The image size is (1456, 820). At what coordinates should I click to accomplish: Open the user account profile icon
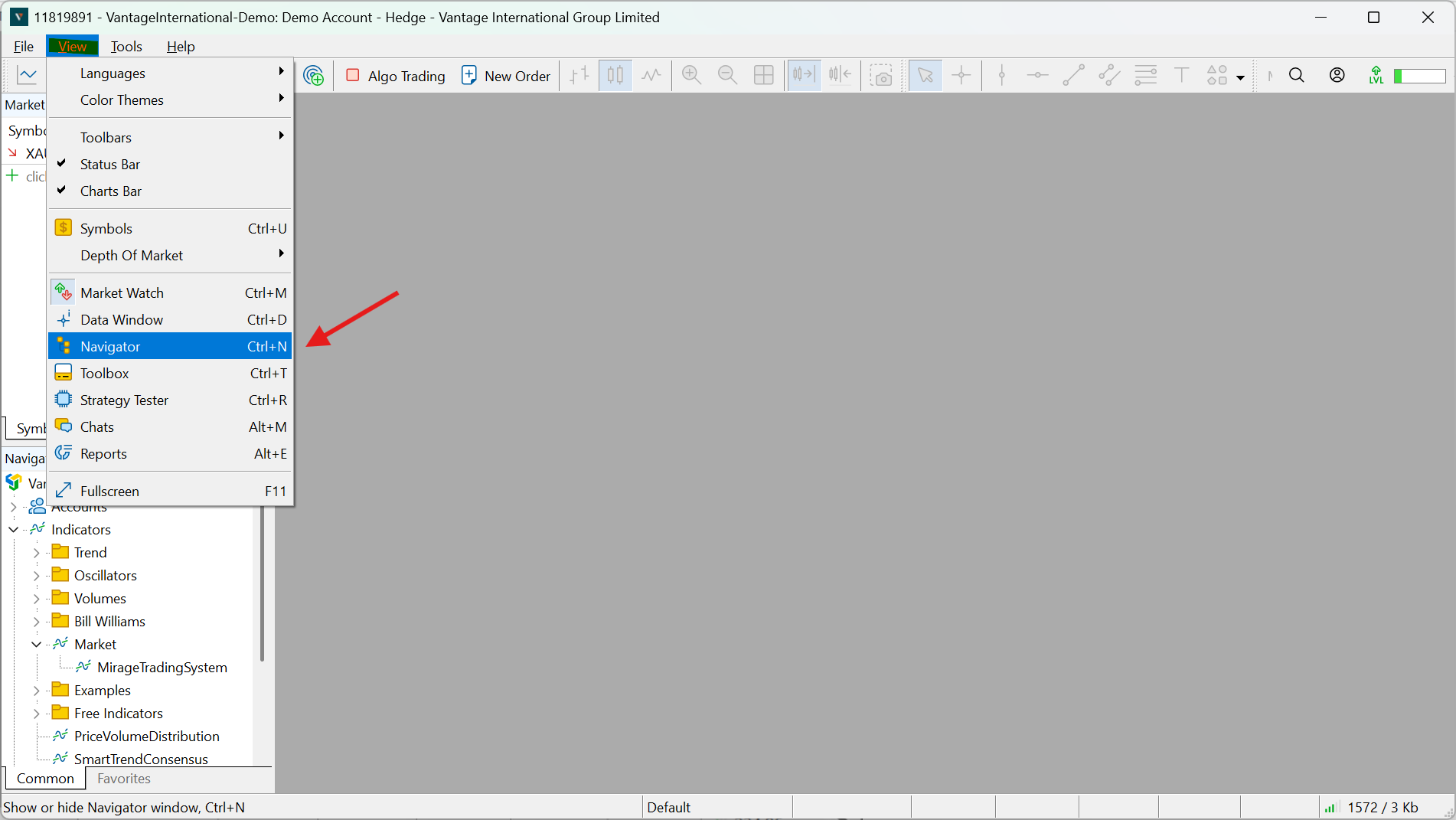click(x=1337, y=75)
